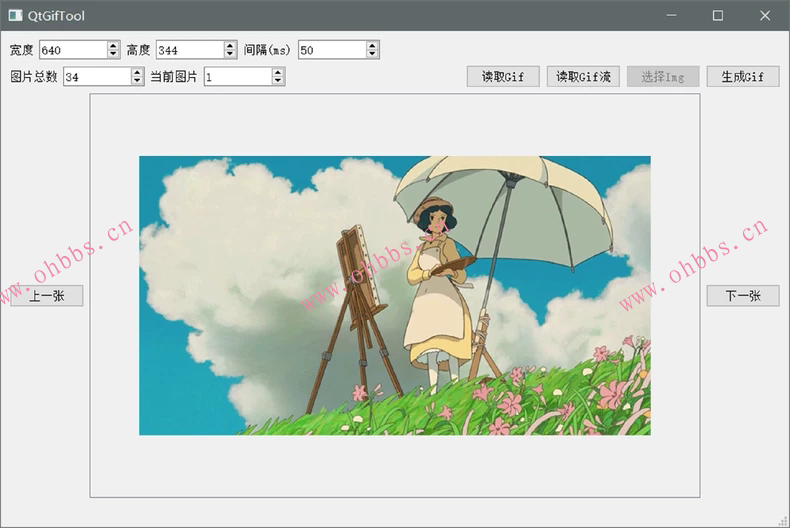The image size is (790, 528).
Task: Increase the 高度 value with up arrow
Action: [x=230, y=45]
